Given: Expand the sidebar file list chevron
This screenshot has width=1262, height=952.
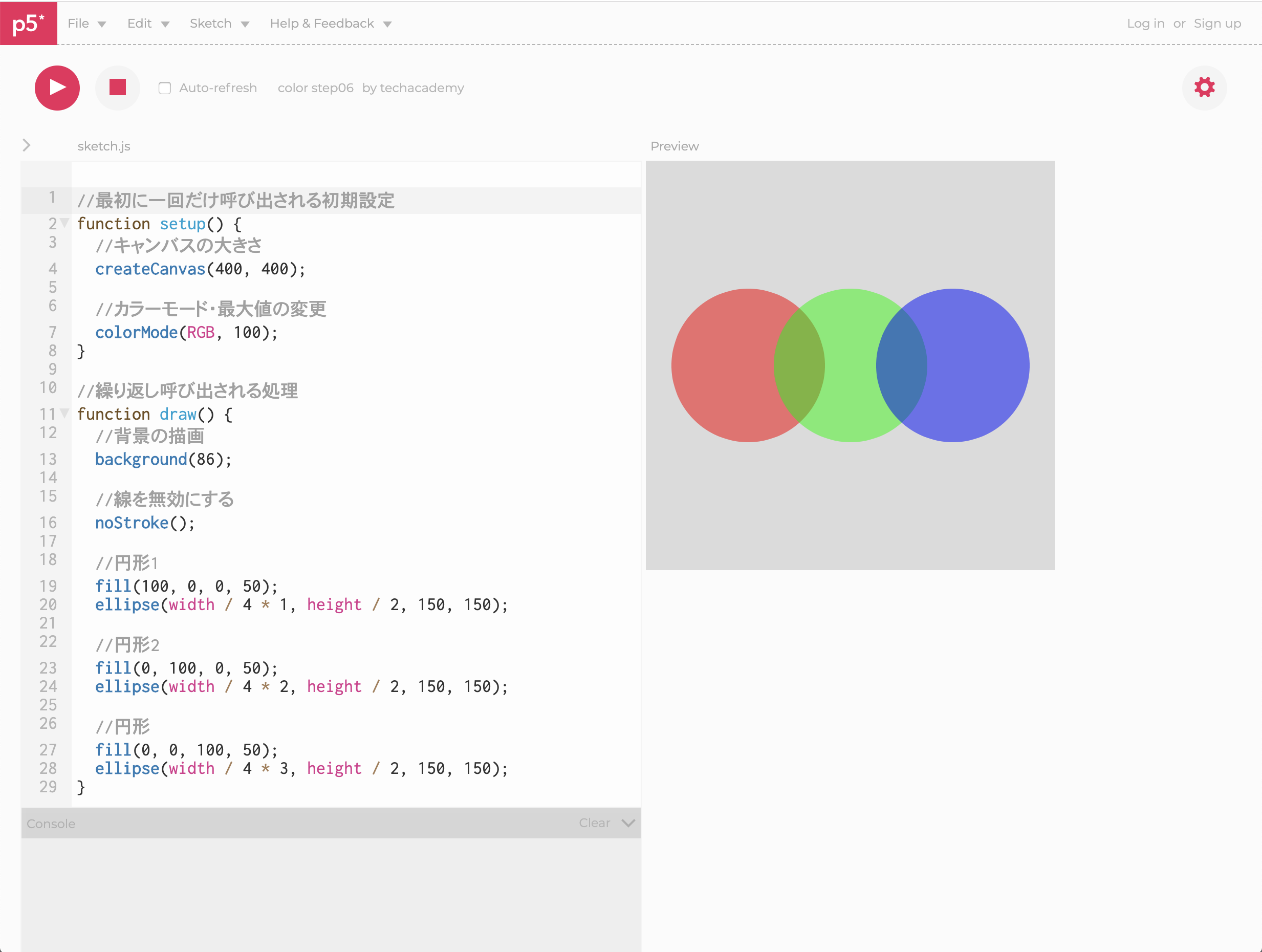Looking at the screenshot, I should 26,145.
